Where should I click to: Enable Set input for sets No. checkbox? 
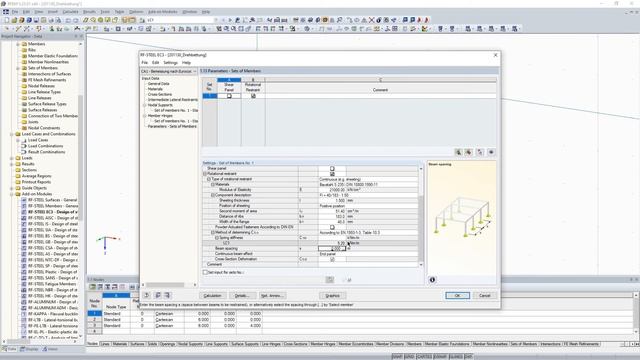tap(205, 272)
